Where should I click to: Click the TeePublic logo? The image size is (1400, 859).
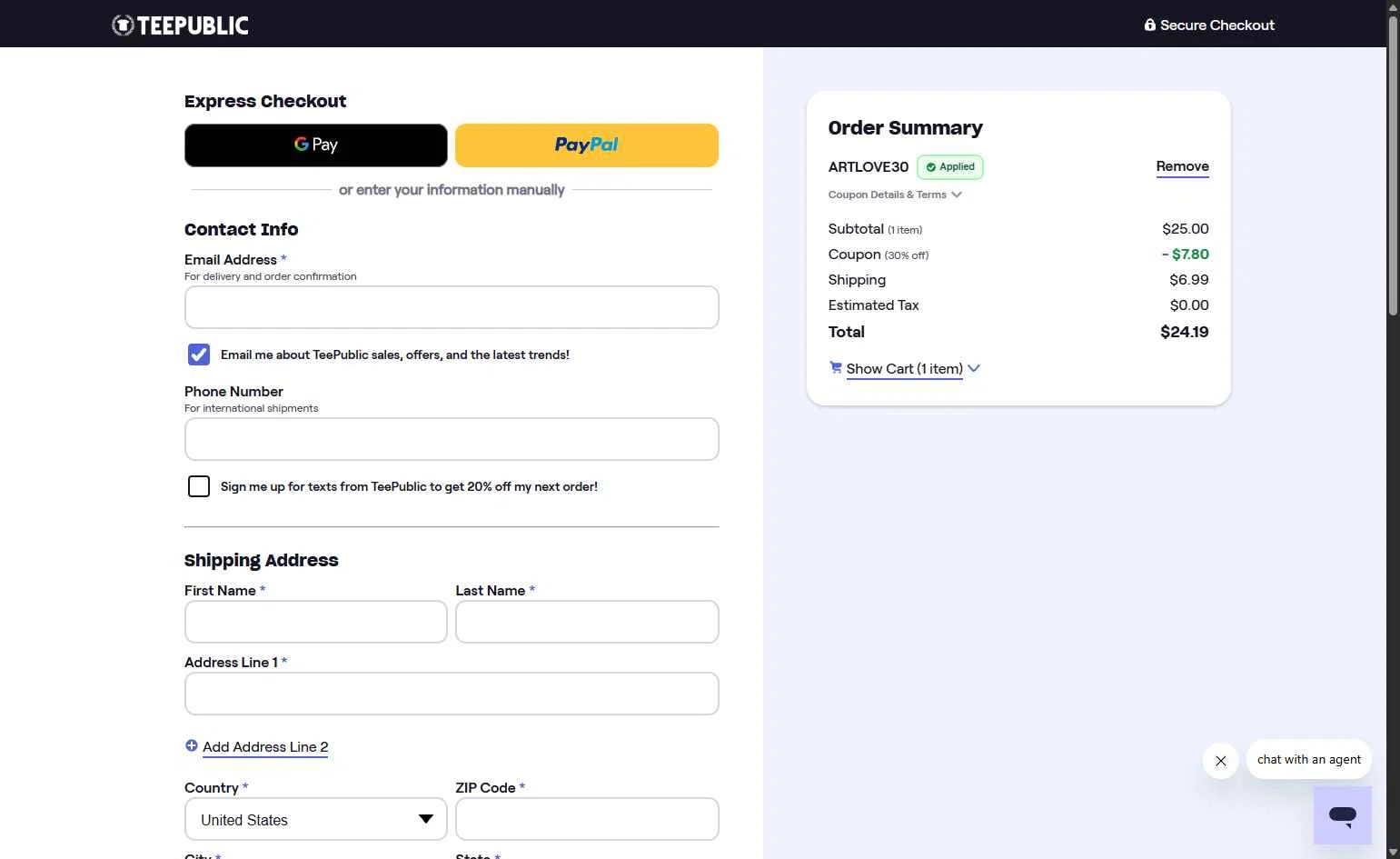(180, 25)
